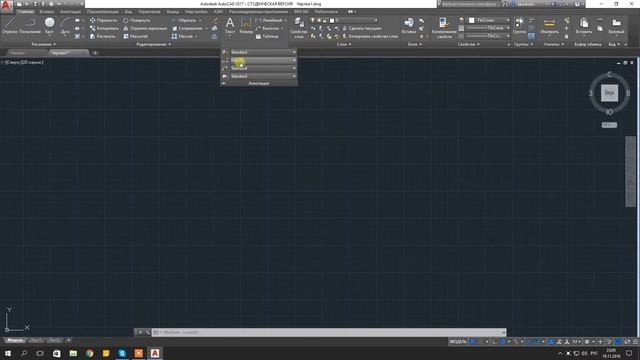Open the status bar customization menu

coord(635,342)
